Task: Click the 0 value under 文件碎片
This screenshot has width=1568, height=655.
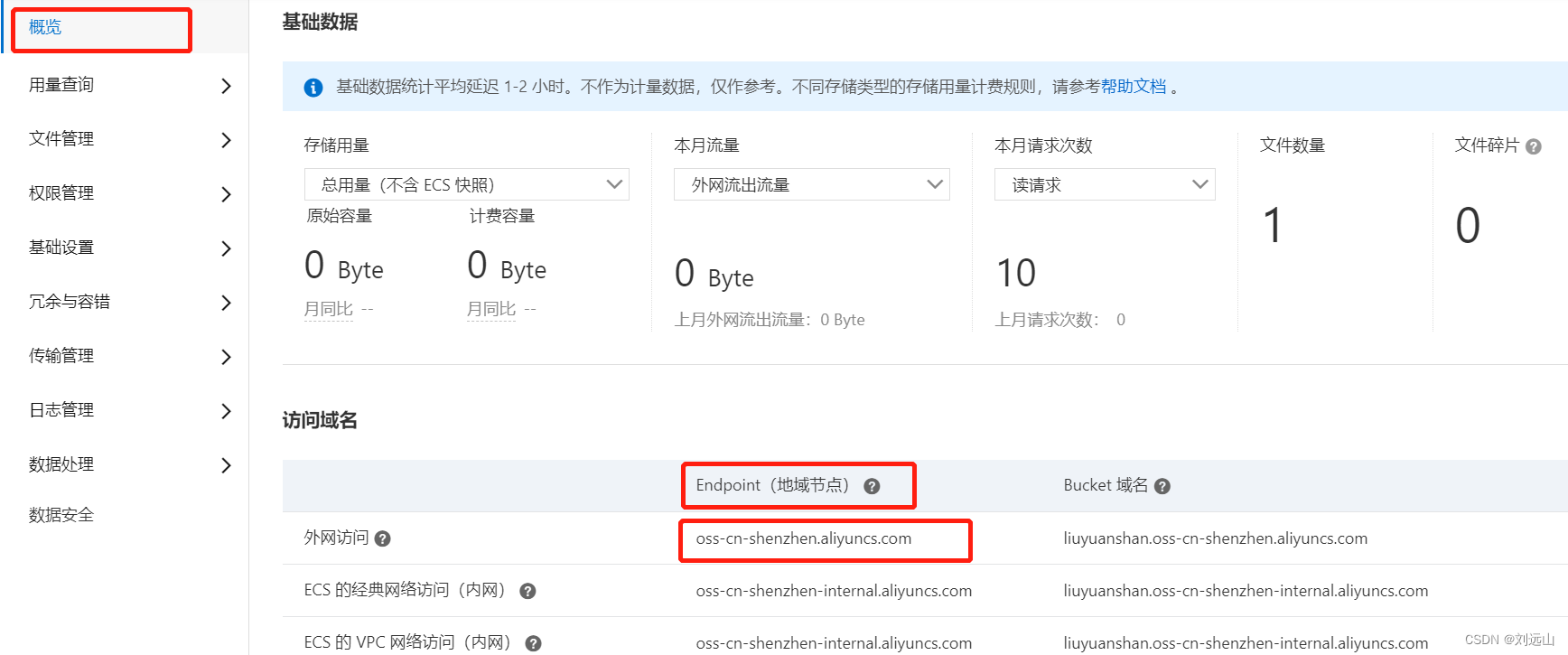Action: pyautogui.click(x=1468, y=225)
